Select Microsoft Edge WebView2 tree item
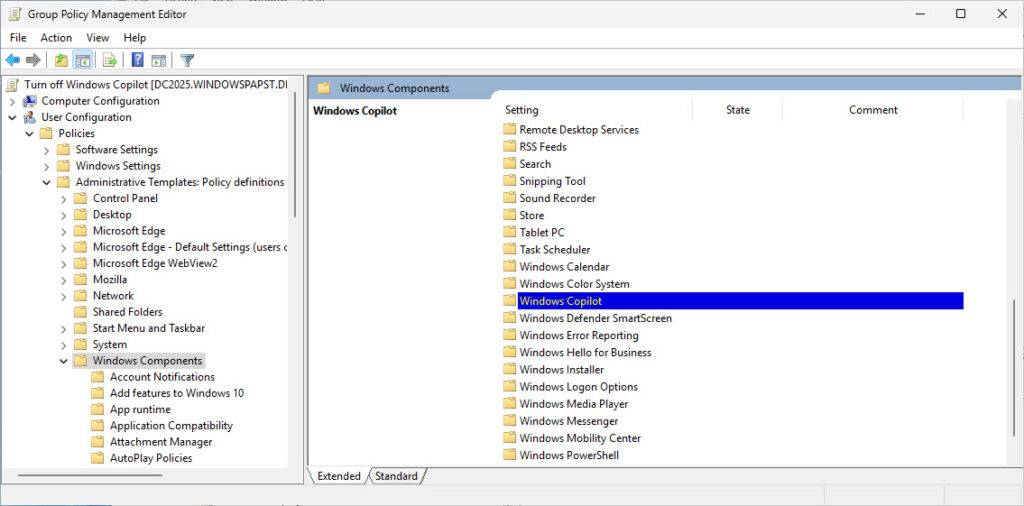 (155, 263)
